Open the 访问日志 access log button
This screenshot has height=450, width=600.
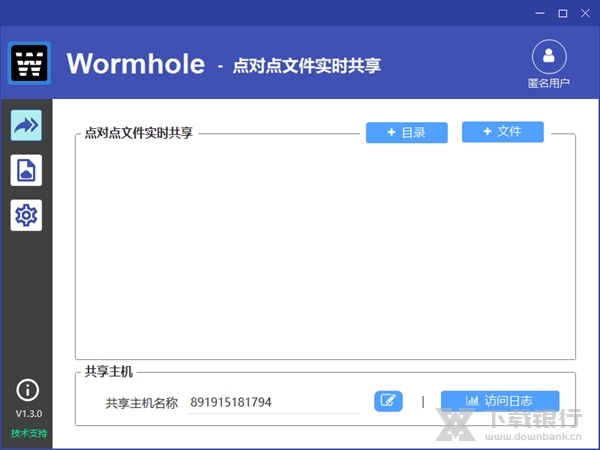pyautogui.click(x=500, y=401)
